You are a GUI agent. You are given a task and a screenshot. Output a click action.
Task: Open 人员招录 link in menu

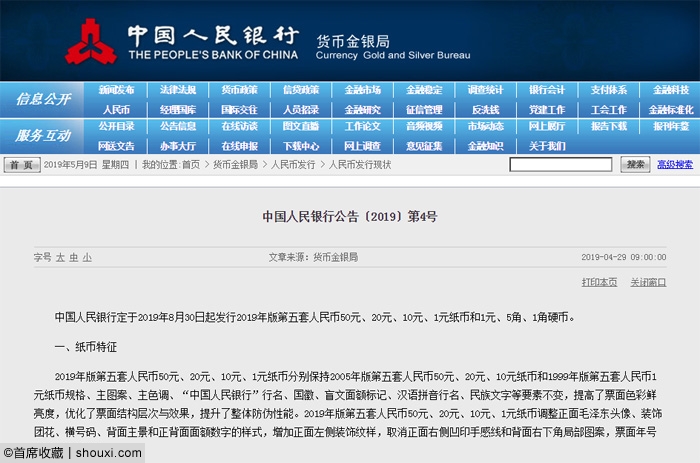point(301,109)
